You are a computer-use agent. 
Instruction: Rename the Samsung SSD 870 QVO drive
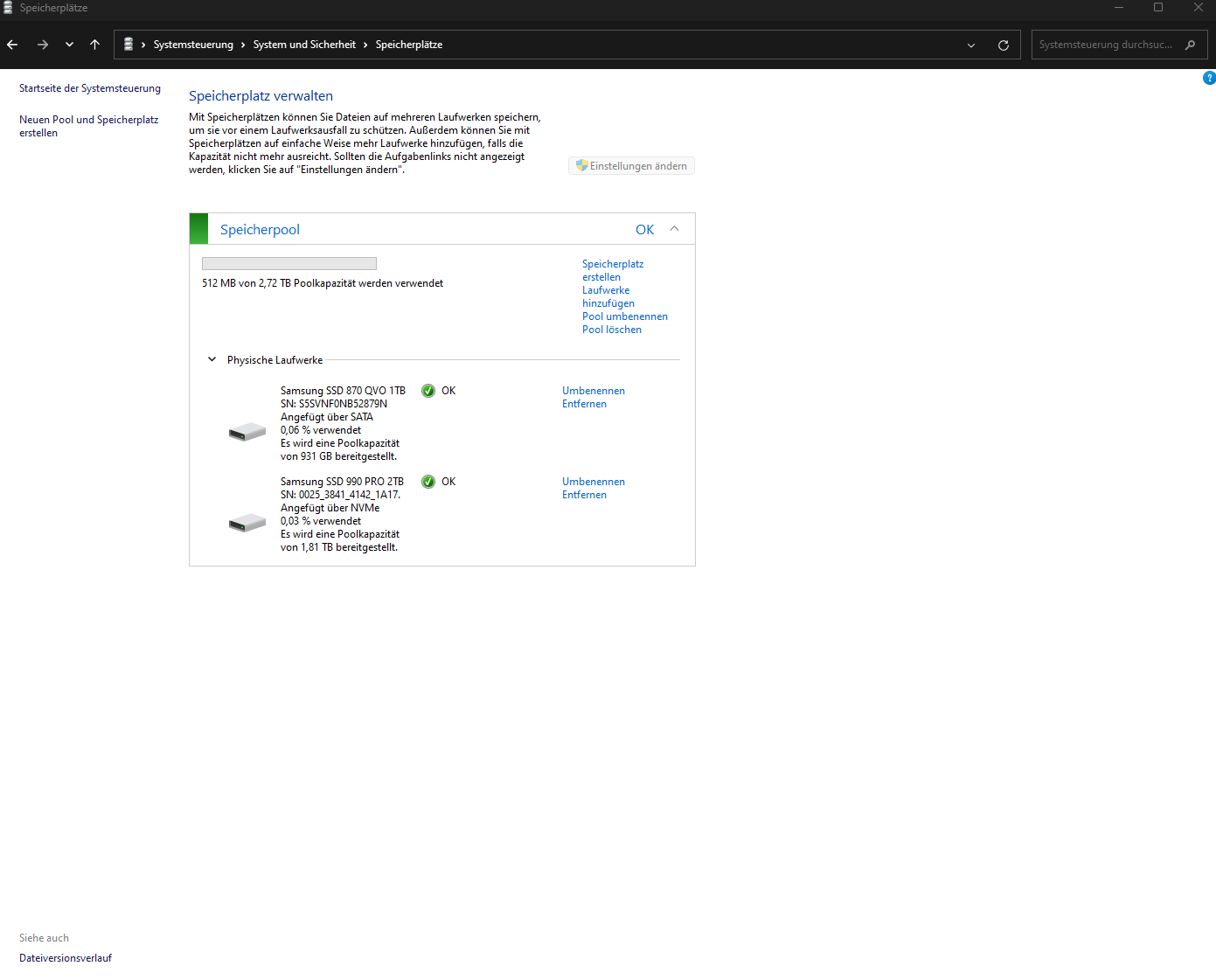pos(594,391)
